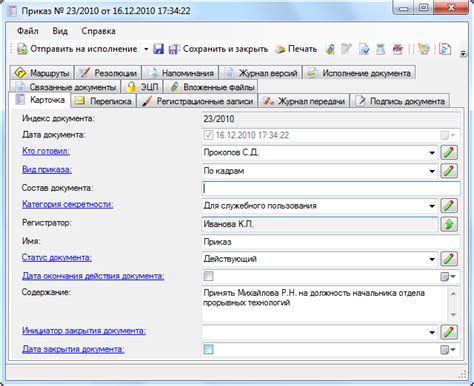
Task: Click the refresh document icon at toolbar end
Action: tap(445, 49)
